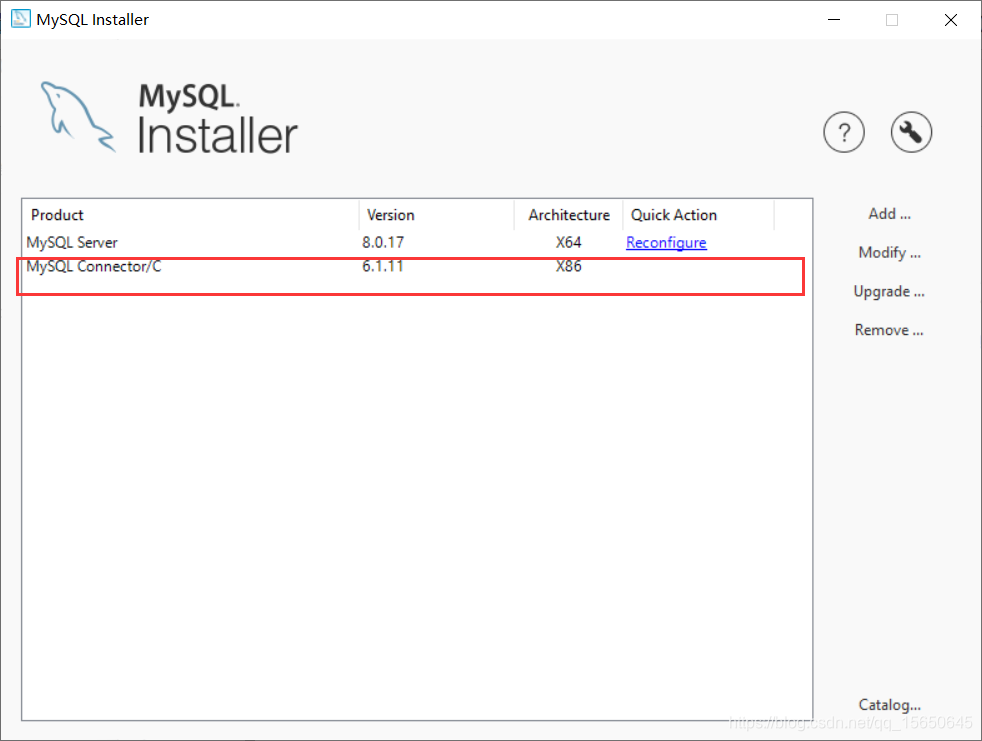Image resolution: width=982 pixels, height=741 pixels.
Task: Click version 8.0.17 cell
Action: pos(383,242)
